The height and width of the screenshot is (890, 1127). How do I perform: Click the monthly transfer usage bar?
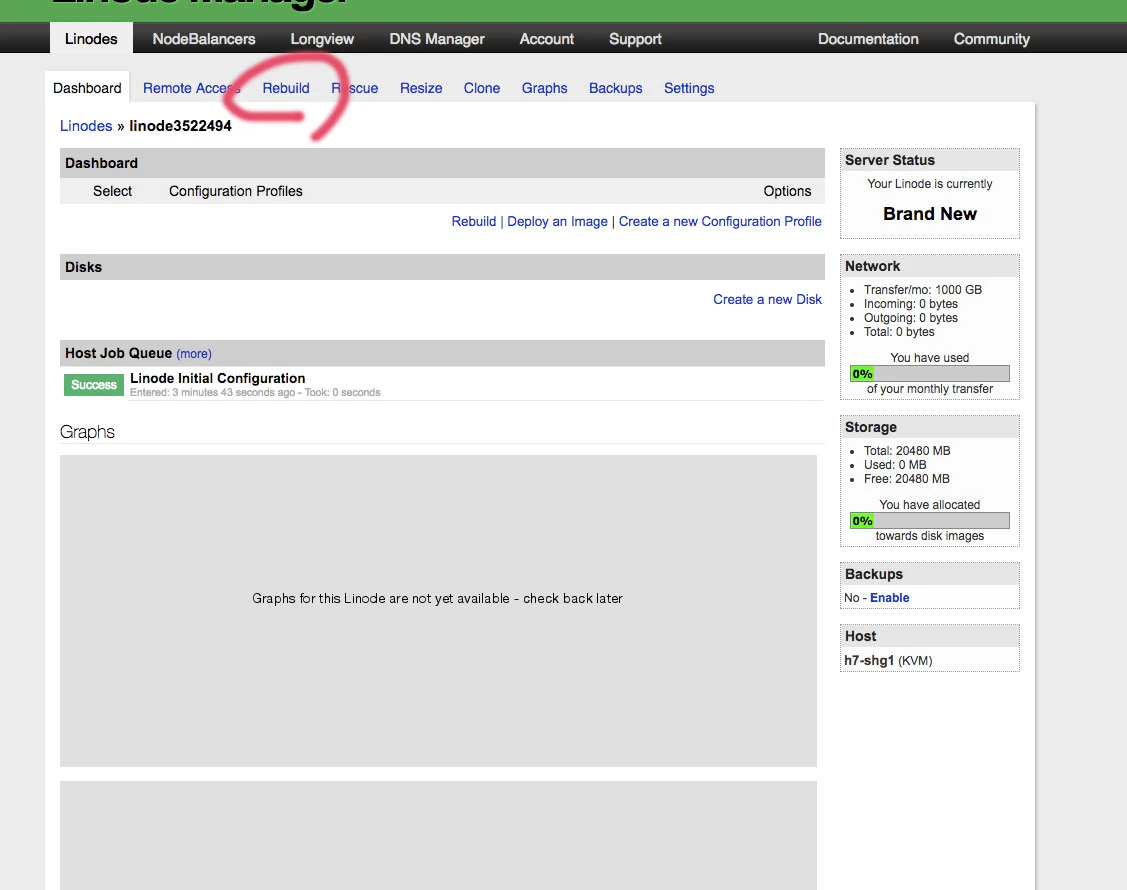click(x=929, y=374)
